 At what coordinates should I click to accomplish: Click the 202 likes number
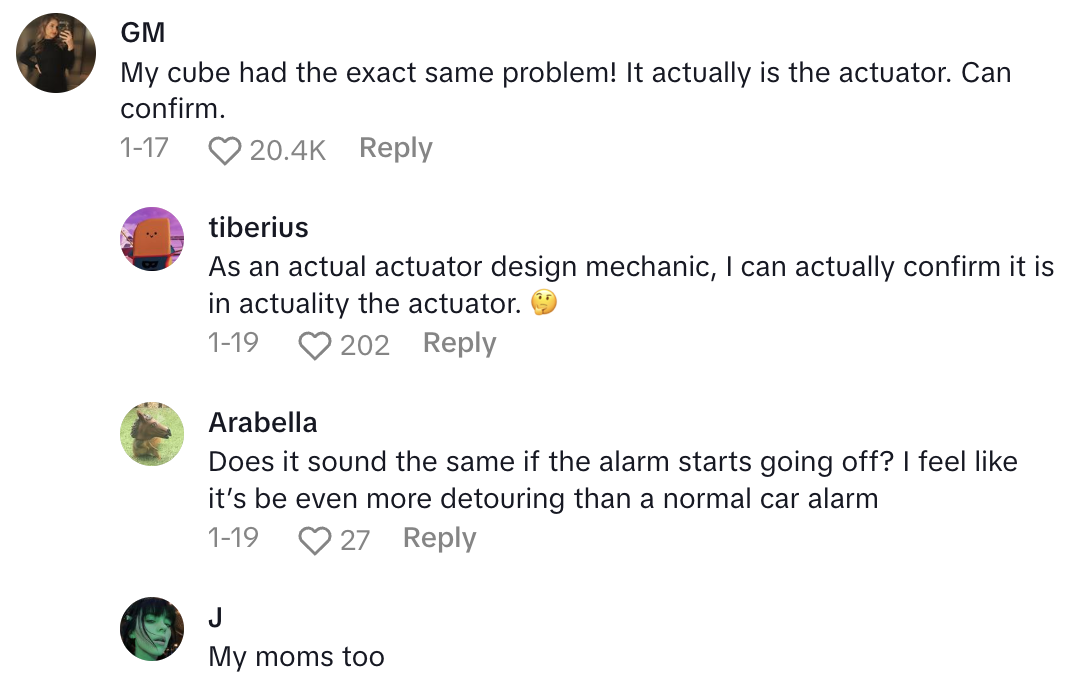coord(365,345)
